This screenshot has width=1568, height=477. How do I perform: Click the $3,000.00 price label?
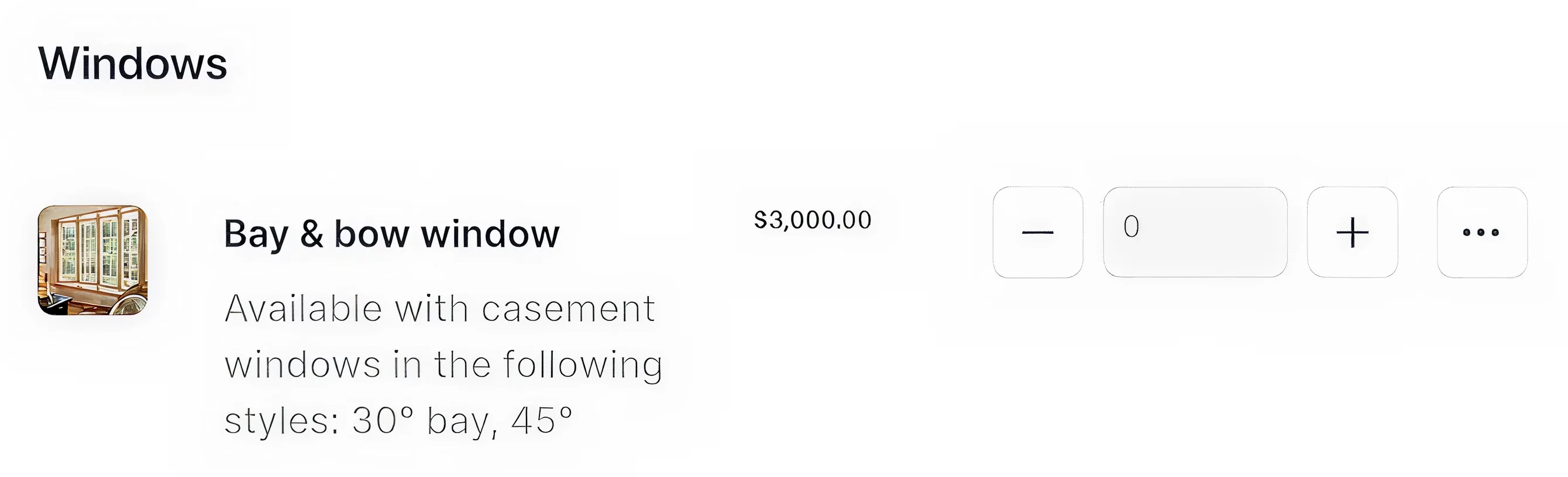[x=812, y=220]
